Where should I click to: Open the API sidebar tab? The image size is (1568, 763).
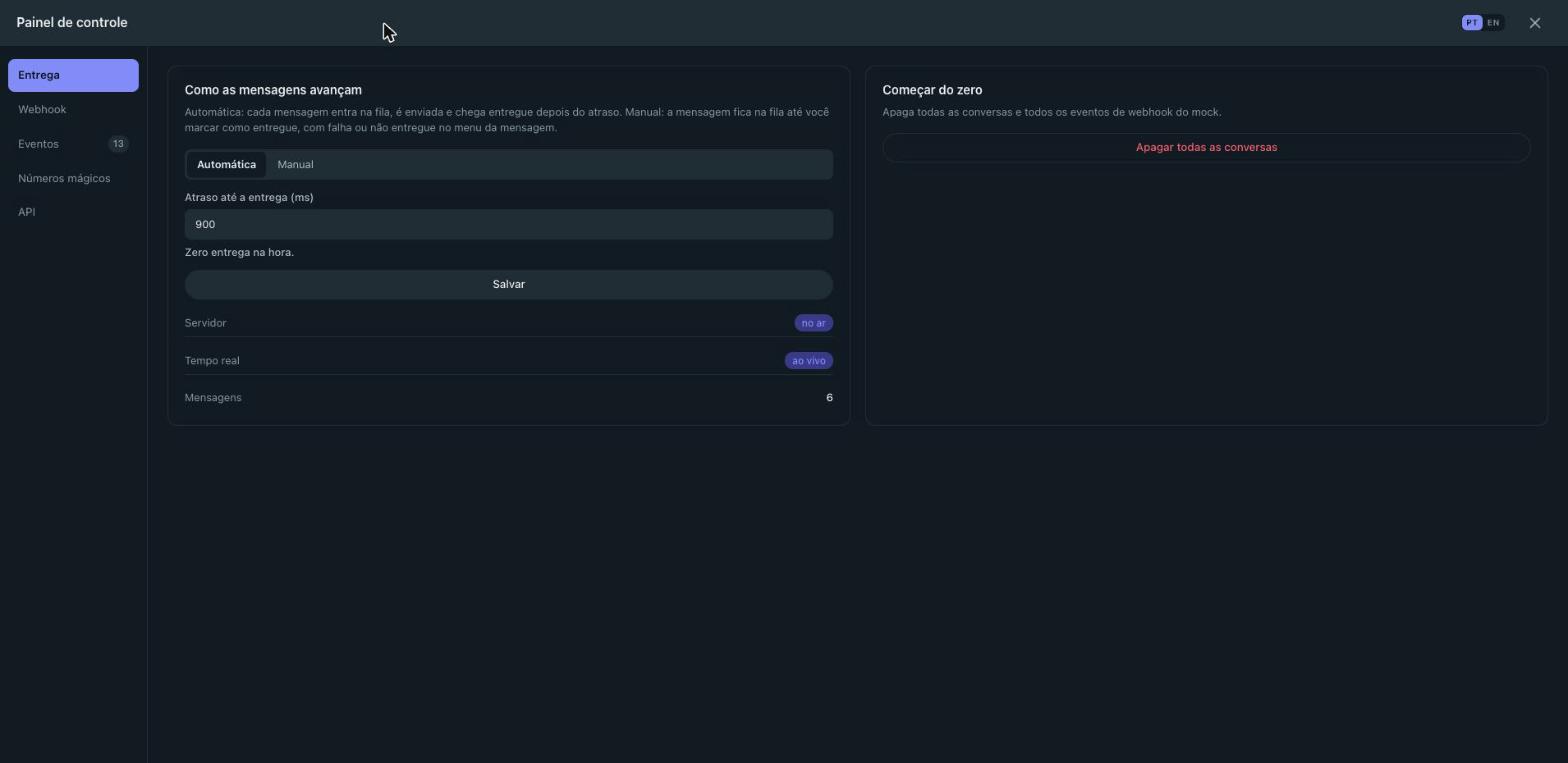tap(73, 212)
